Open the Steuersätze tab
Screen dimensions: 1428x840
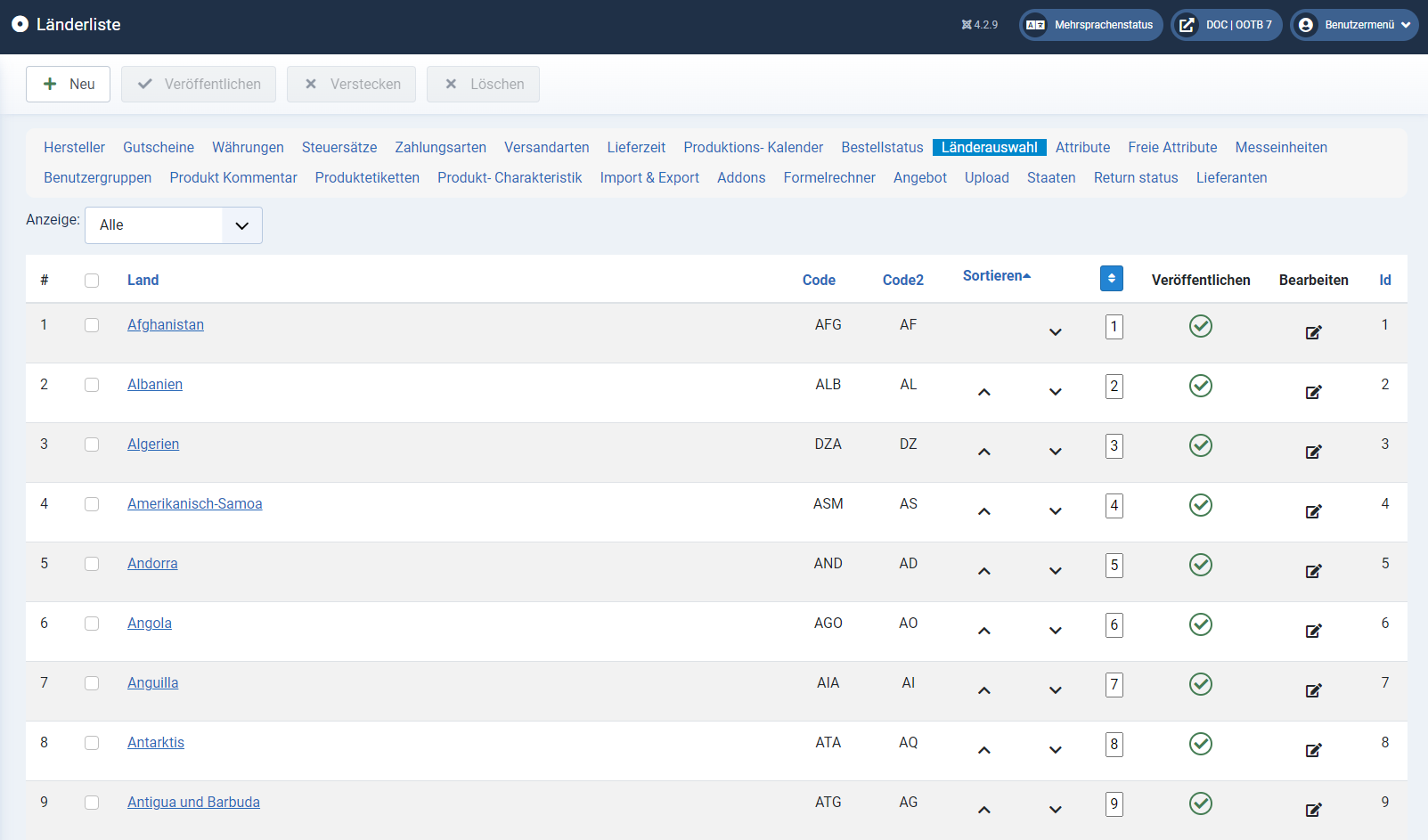point(339,148)
